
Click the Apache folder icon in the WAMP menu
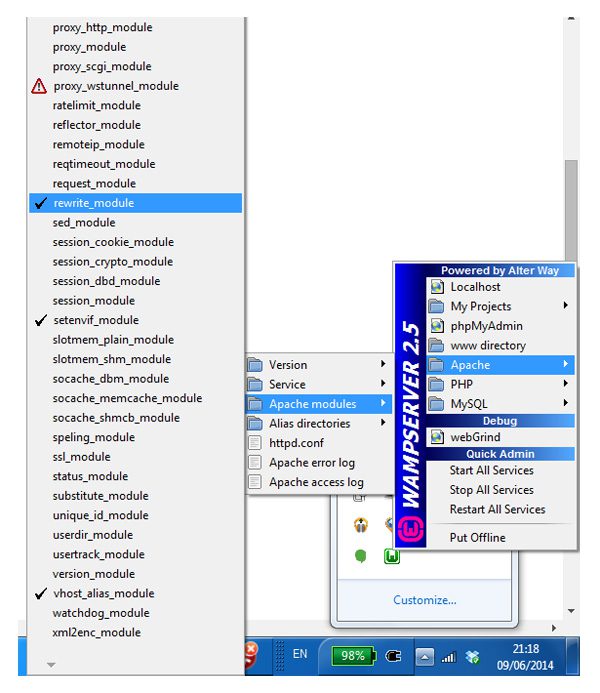(x=437, y=365)
